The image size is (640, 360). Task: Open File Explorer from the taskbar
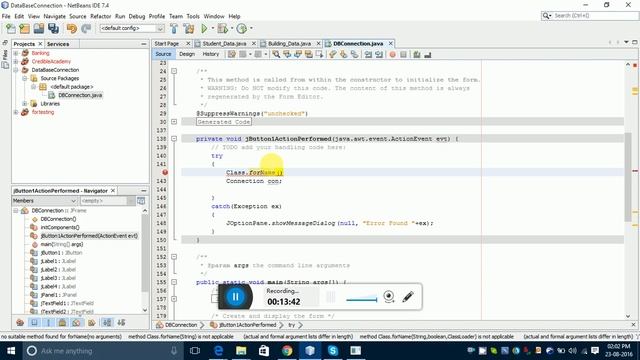pyautogui.click(x=241, y=351)
